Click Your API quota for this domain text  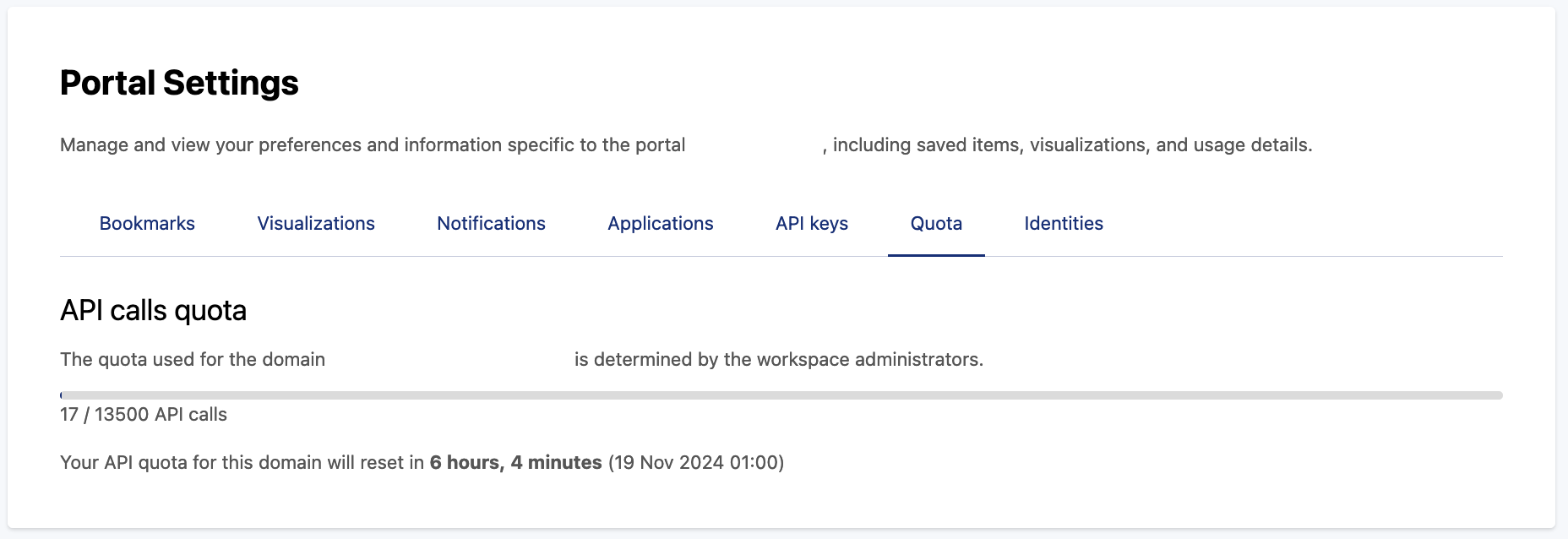click(x=242, y=463)
